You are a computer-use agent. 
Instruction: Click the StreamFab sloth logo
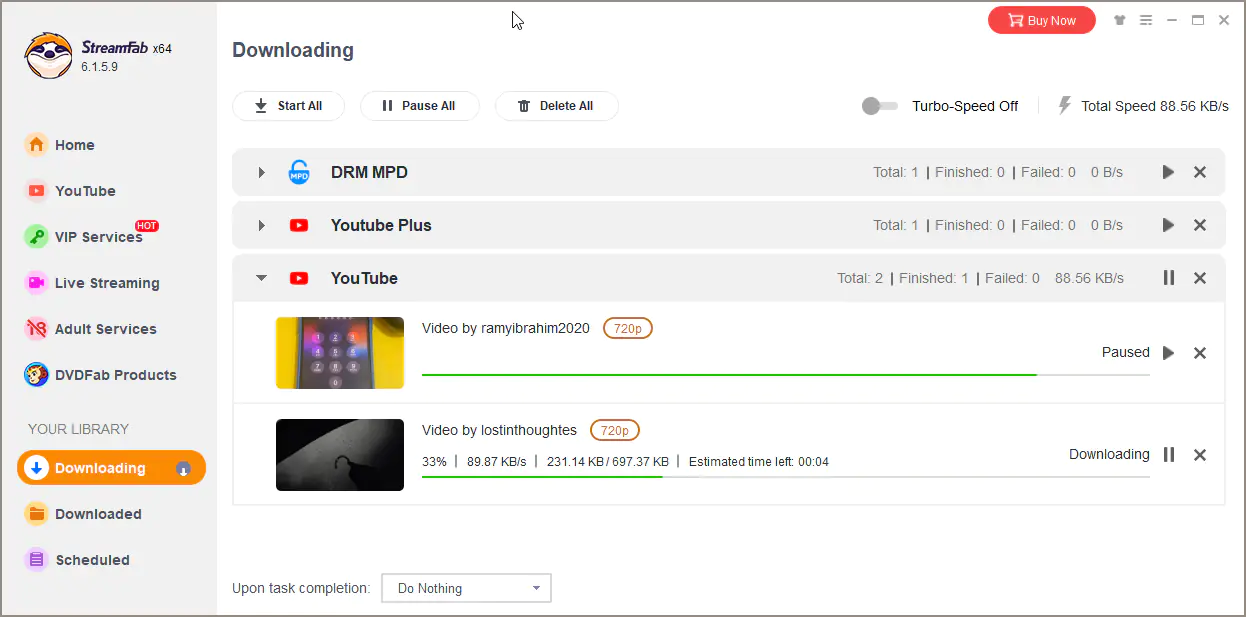[48, 57]
